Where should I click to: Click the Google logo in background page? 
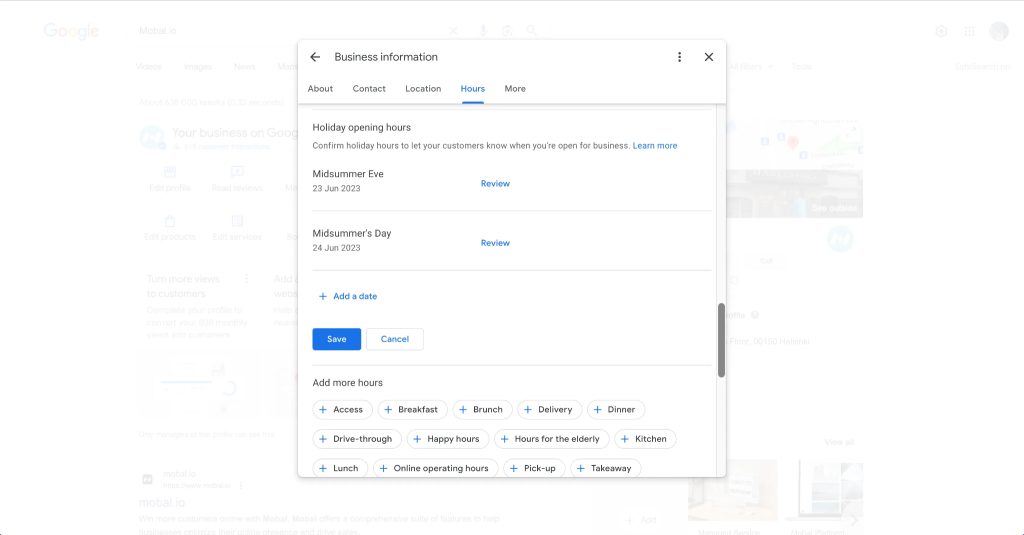coord(71,31)
